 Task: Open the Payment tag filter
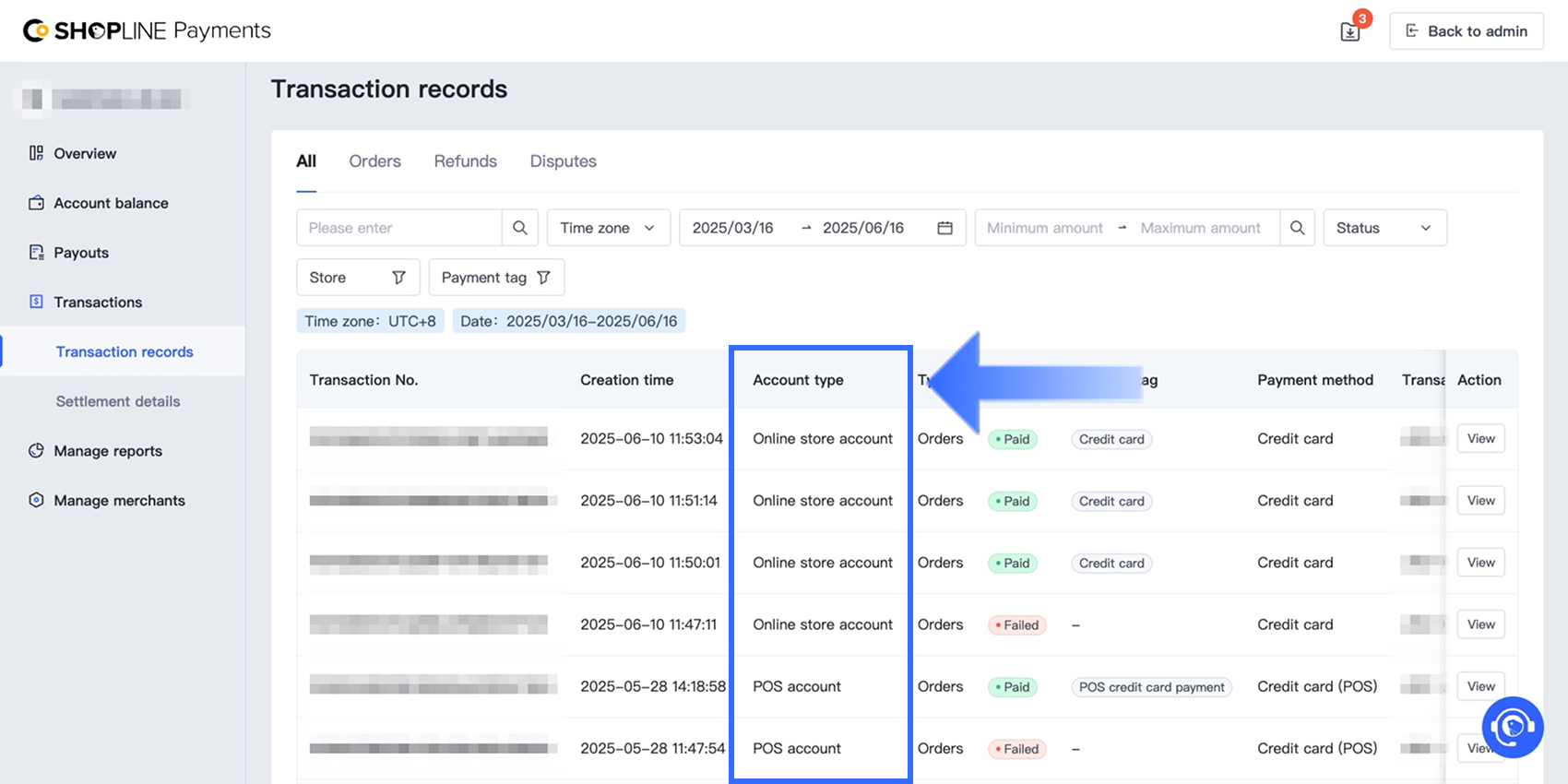tap(495, 278)
